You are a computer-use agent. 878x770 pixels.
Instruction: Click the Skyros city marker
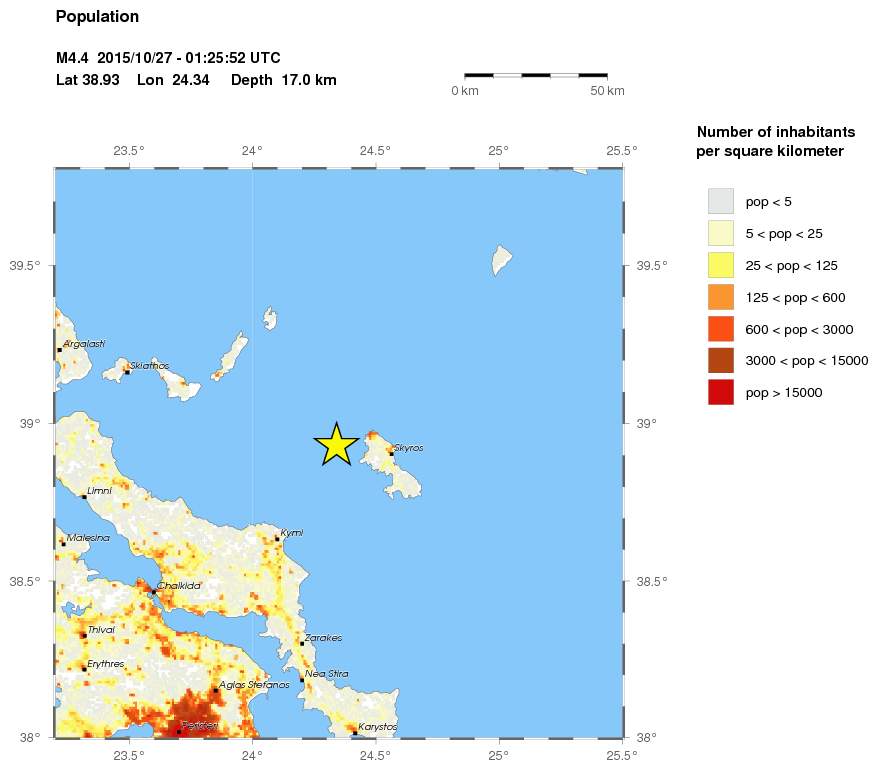(391, 454)
